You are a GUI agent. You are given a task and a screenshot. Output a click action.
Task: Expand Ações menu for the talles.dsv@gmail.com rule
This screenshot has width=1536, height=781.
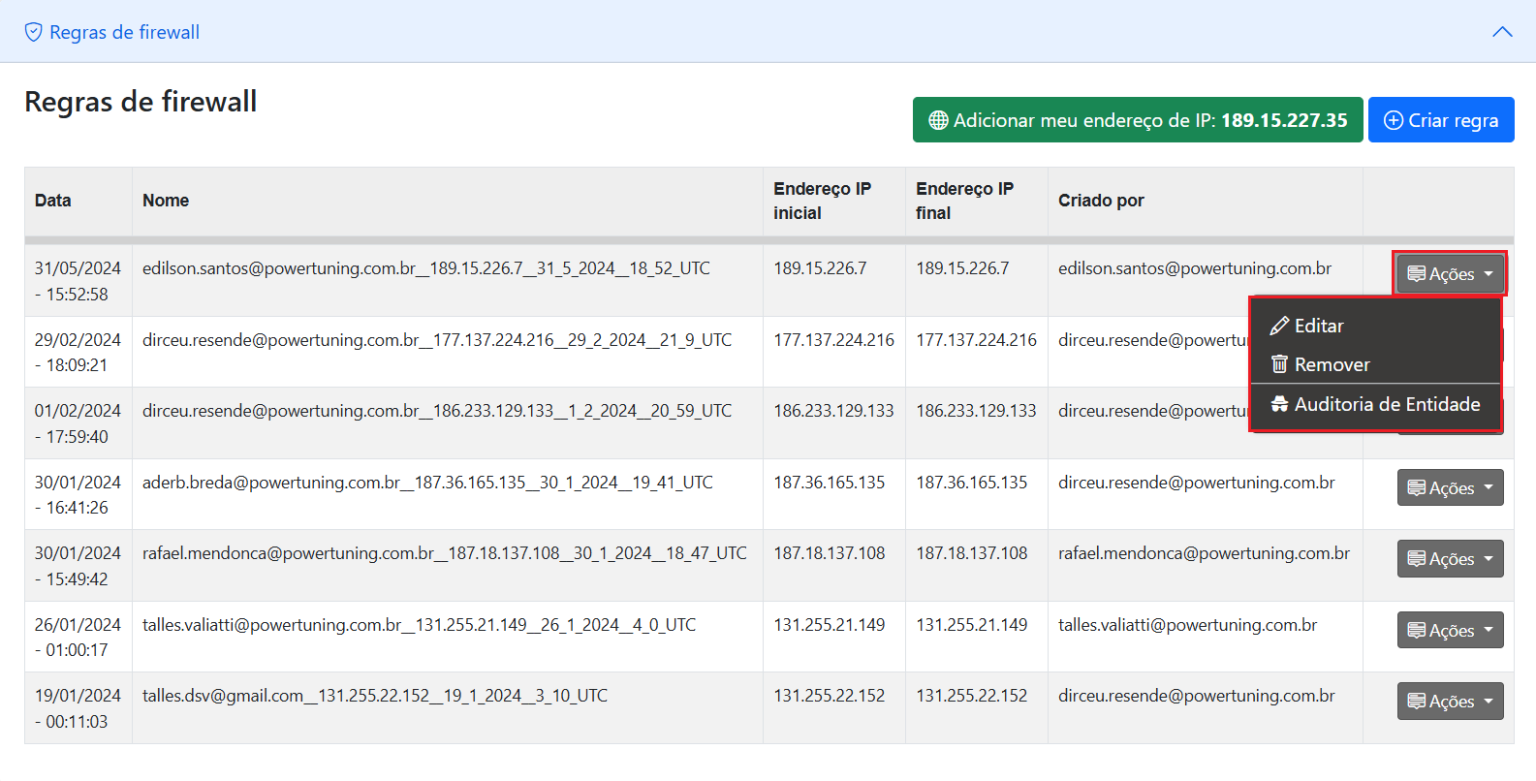1449,701
